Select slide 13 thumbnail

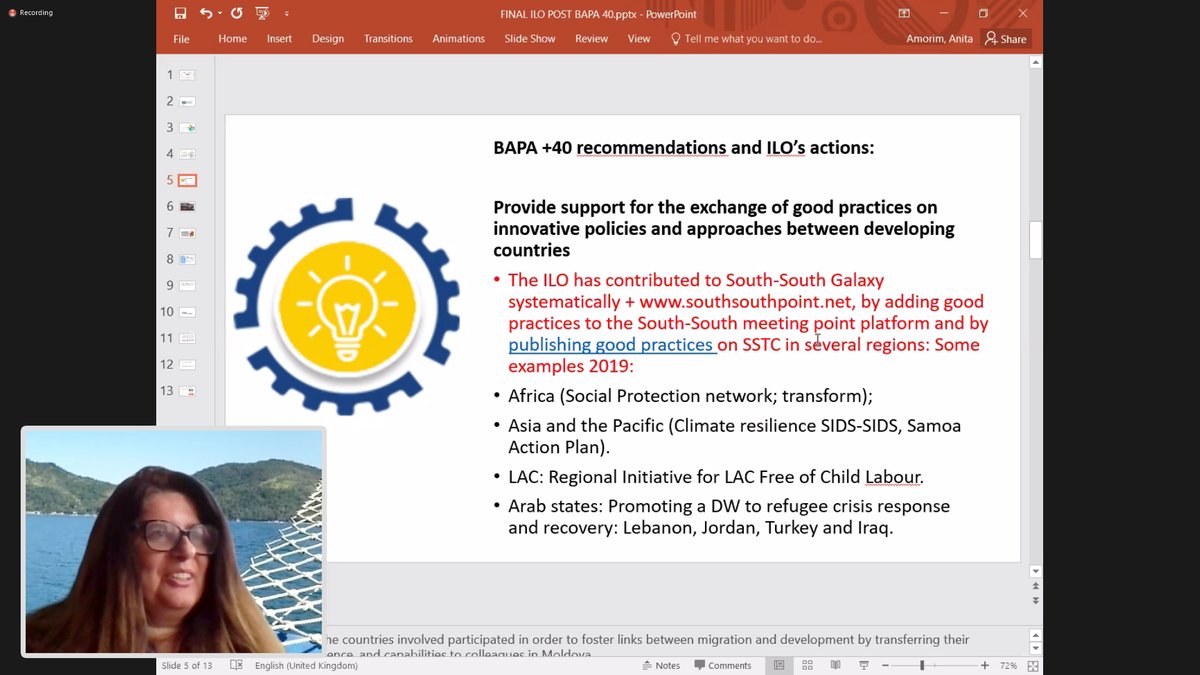tap(187, 391)
